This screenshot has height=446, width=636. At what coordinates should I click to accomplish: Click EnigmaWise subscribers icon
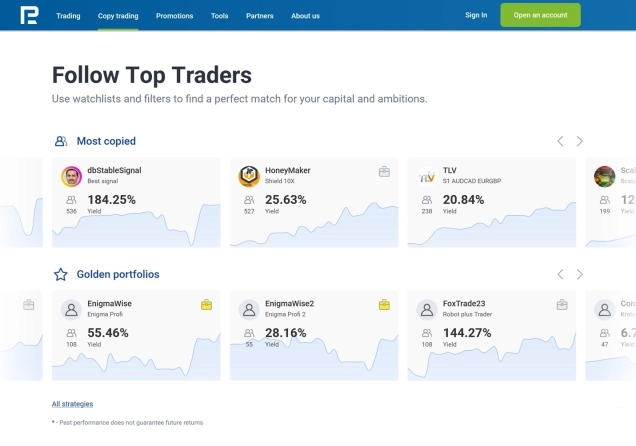click(71, 333)
